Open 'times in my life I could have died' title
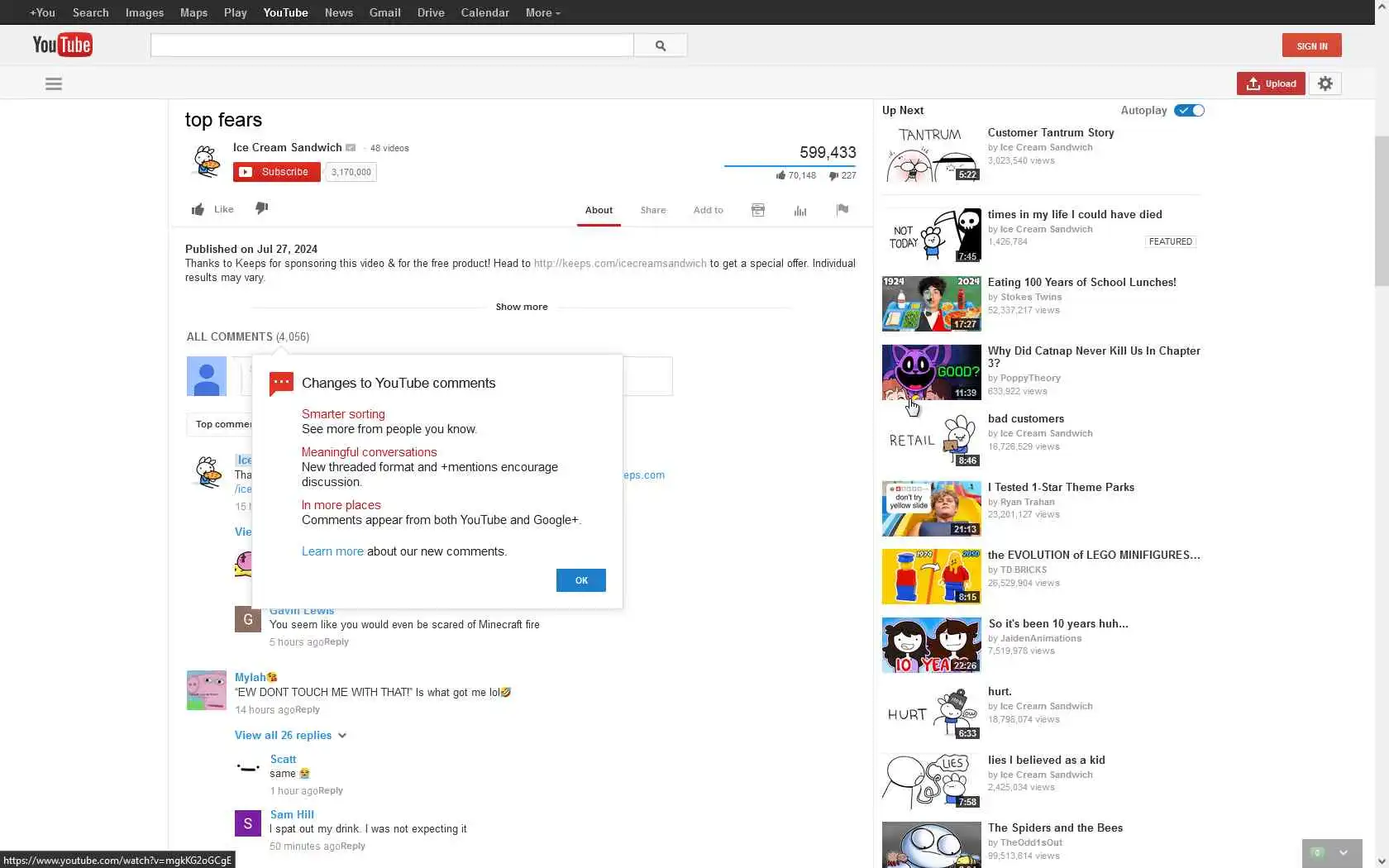This screenshot has height=868, width=1389. (1075, 214)
